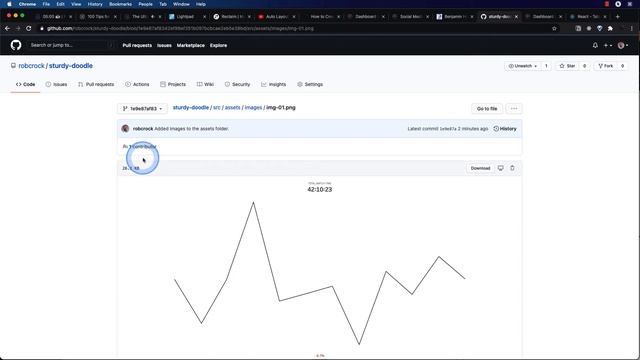Open the user avatar menu

[623, 45]
